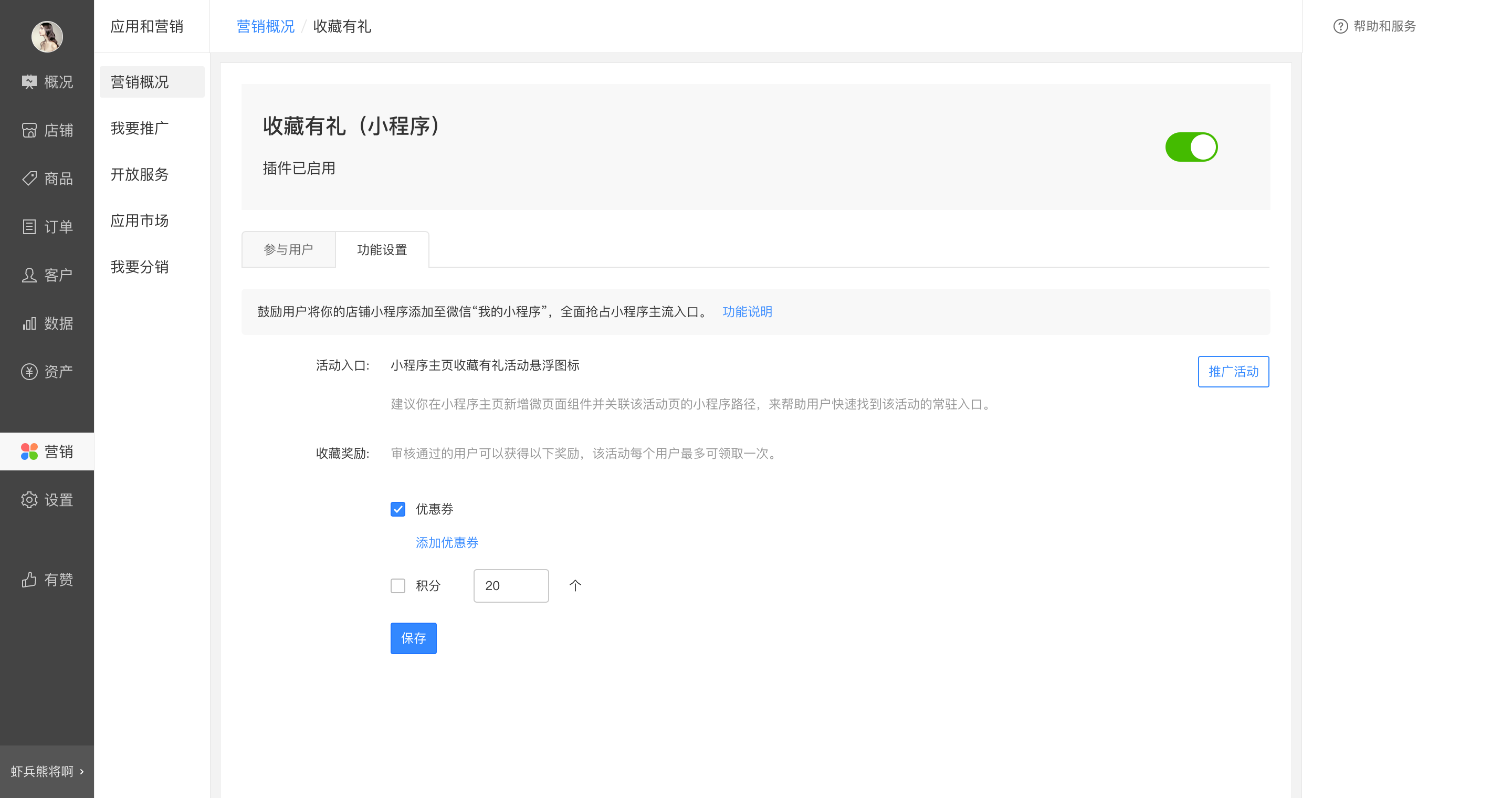Click the 概况 overview icon
Screen dimensions: 1512x798
point(29,81)
